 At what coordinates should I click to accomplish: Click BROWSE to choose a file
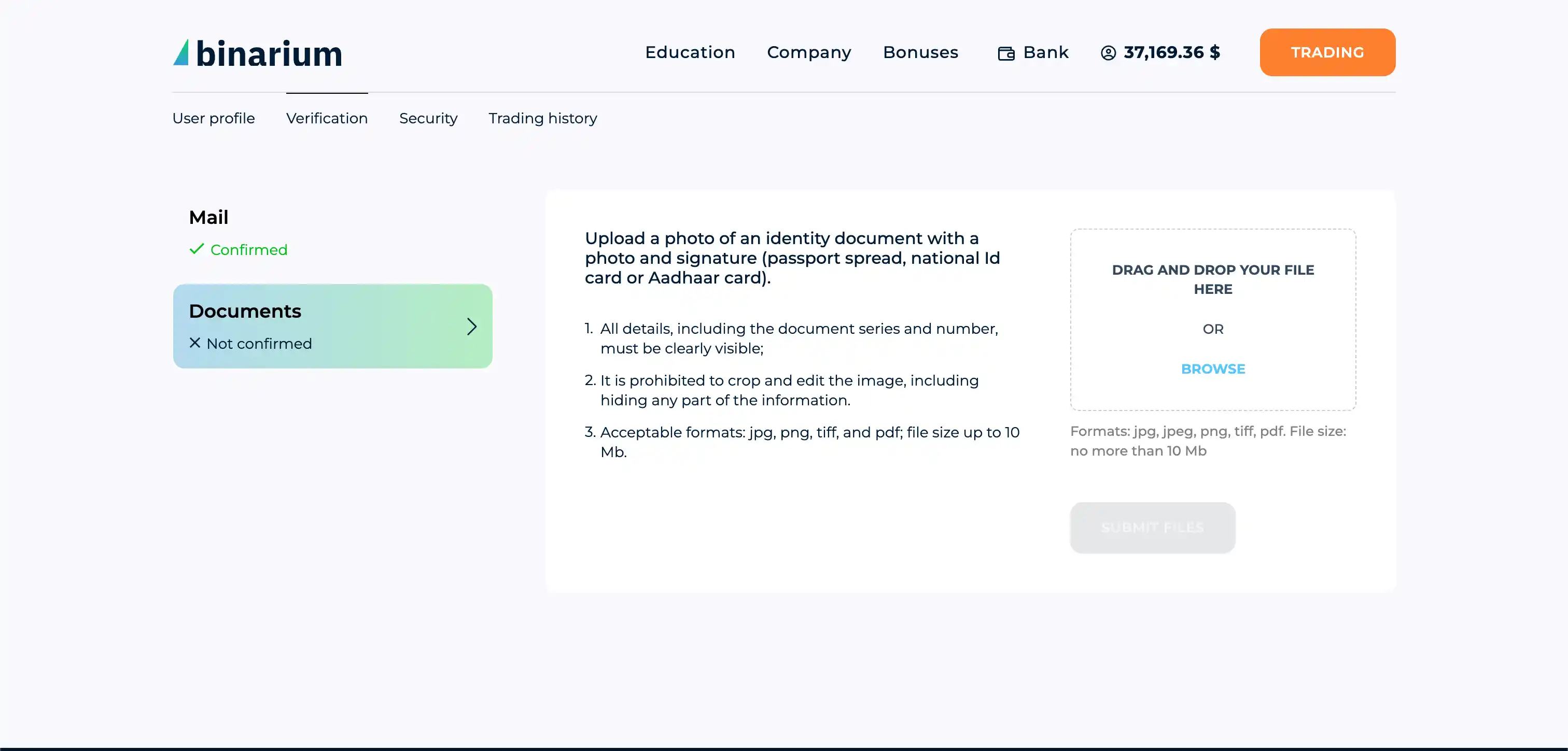[x=1212, y=369]
